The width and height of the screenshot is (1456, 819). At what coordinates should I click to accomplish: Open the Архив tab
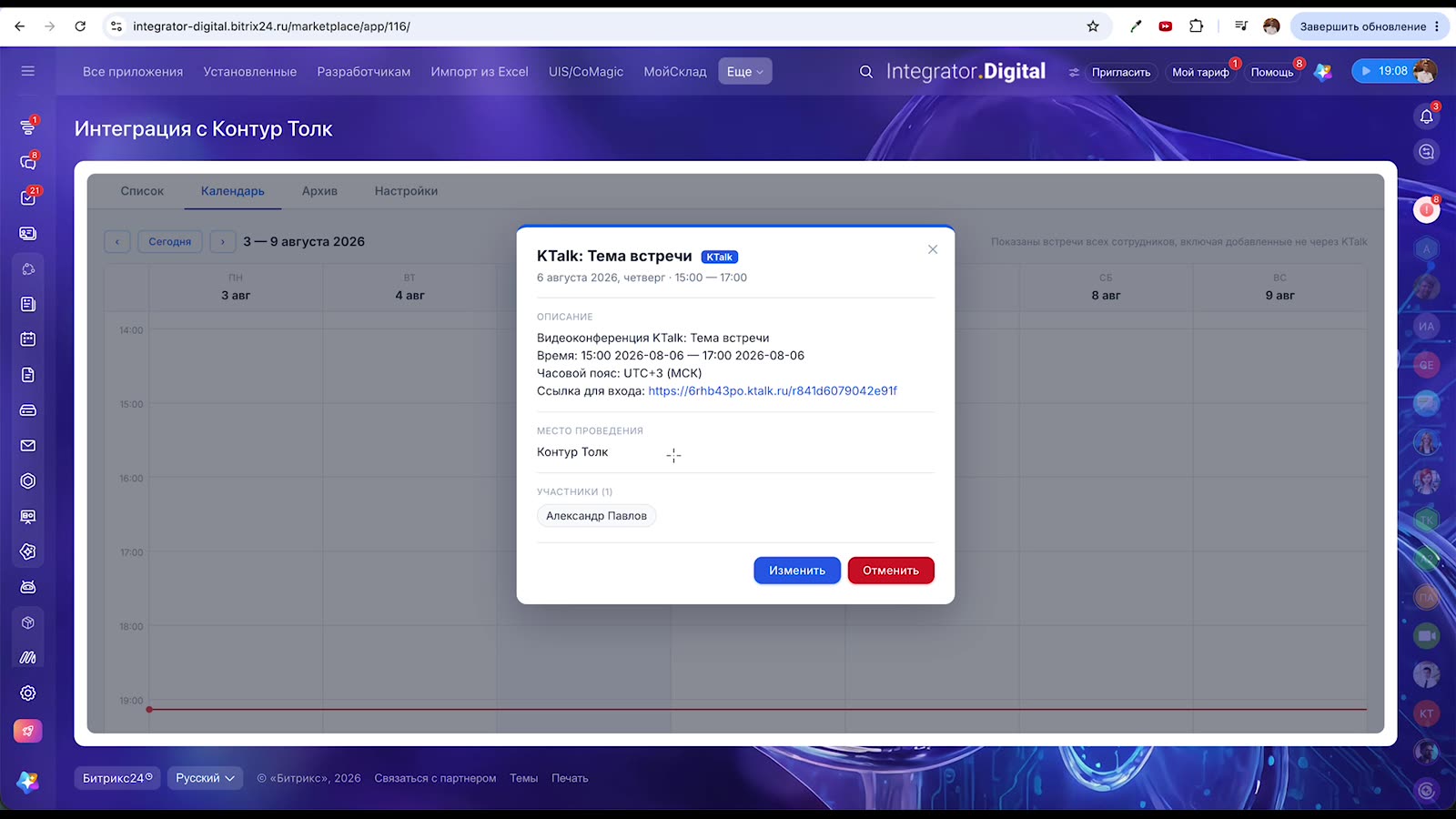click(319, 191)
